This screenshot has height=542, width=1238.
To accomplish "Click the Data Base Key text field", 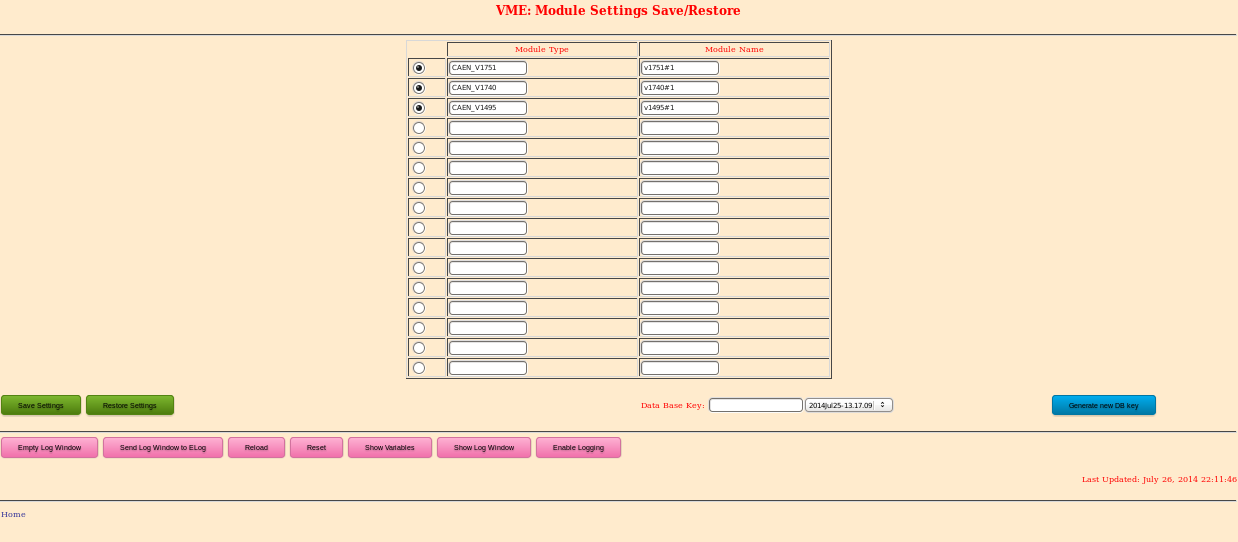I will click(x=755, y=405).
